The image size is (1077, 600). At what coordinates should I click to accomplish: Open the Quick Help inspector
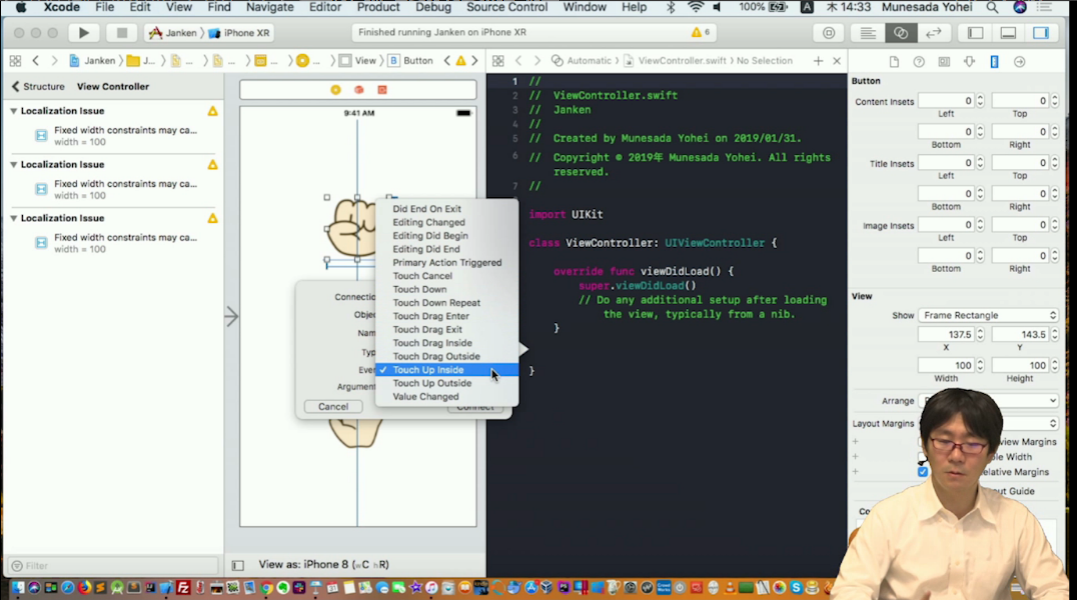point(919,62)
